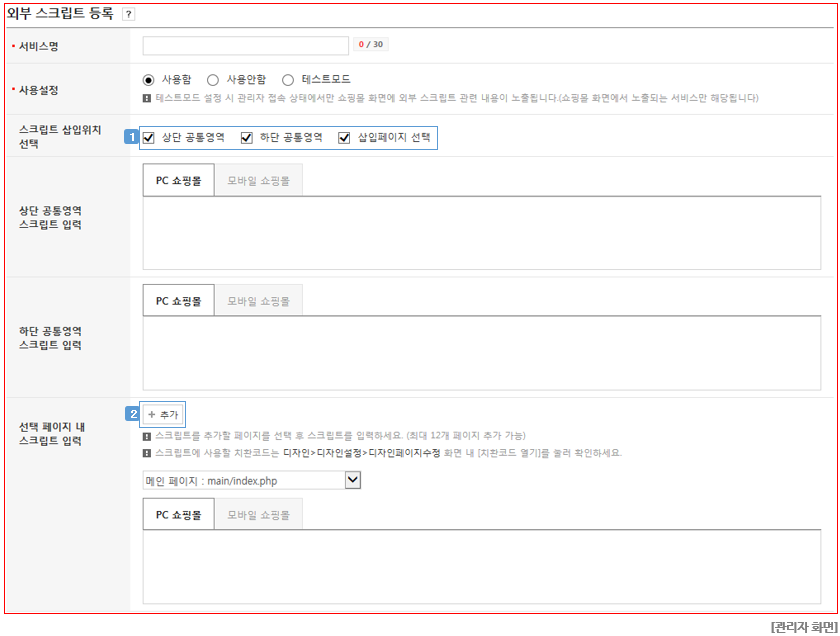Click the 외부 스크립트 등록 heading
Image resolution: width=840 pixels, height=636 pixels.
click(x=60, y=13)
